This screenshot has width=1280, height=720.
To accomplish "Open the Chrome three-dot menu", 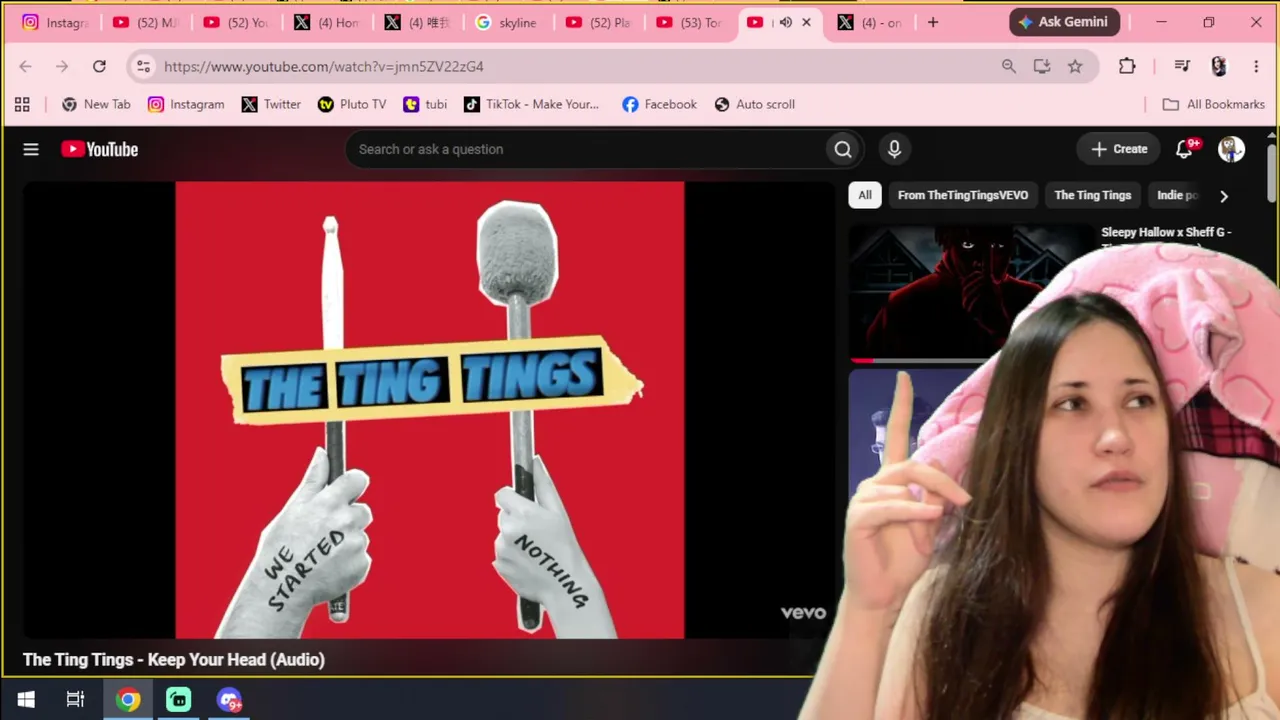I will pos(1256,66).
